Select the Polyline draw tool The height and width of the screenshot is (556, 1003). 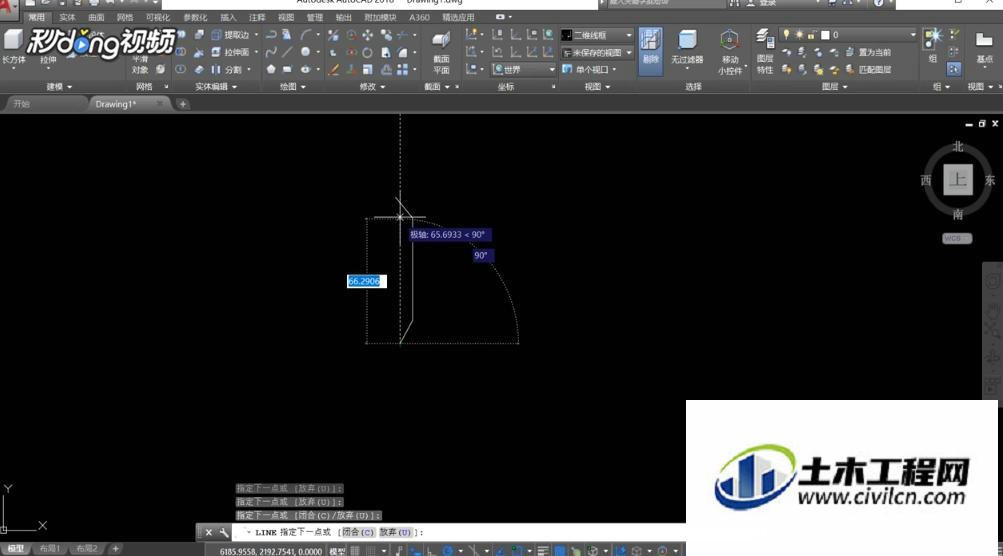(271, 35)
